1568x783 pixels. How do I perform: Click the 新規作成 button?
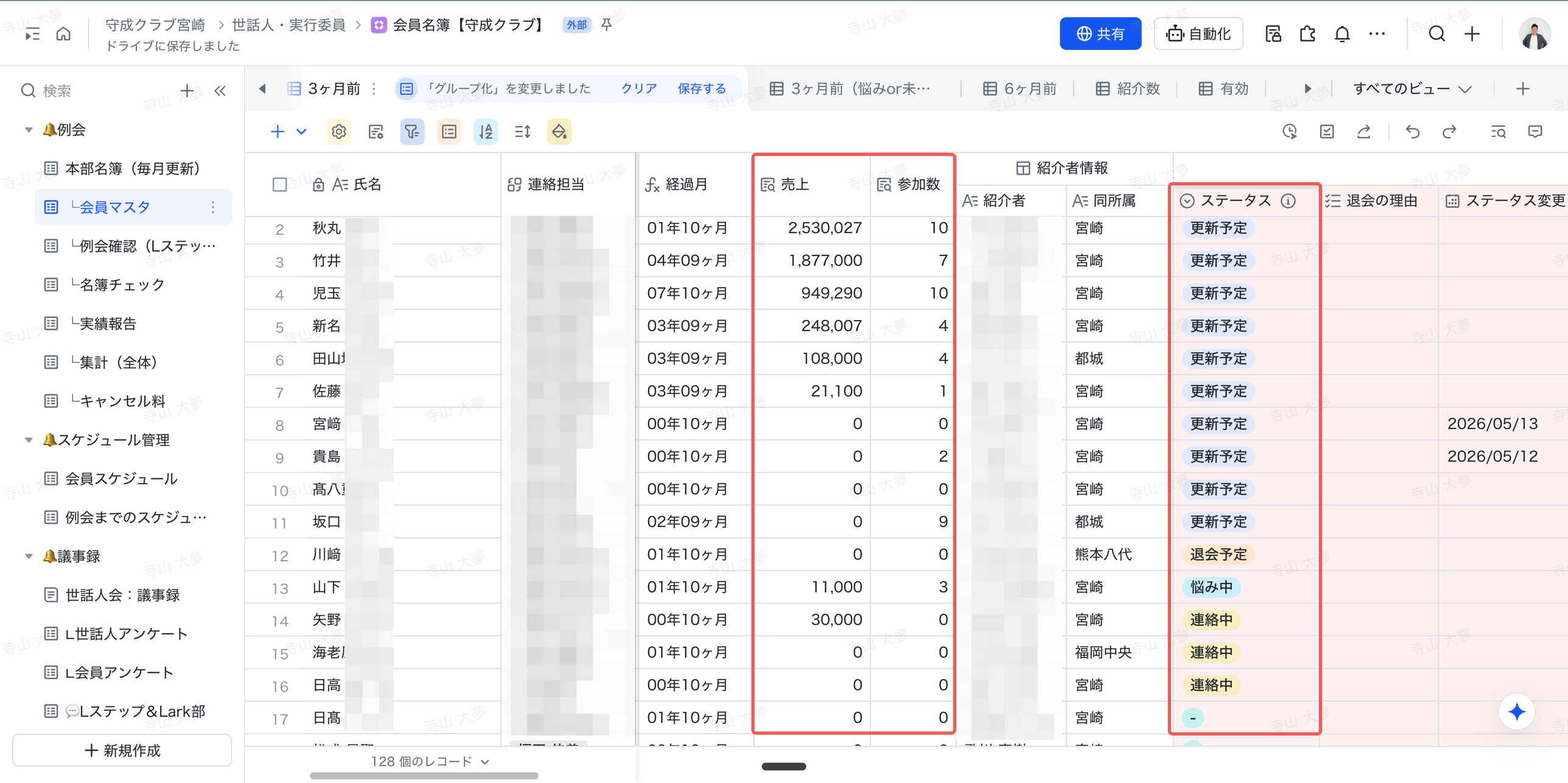[x=122, y=750]
